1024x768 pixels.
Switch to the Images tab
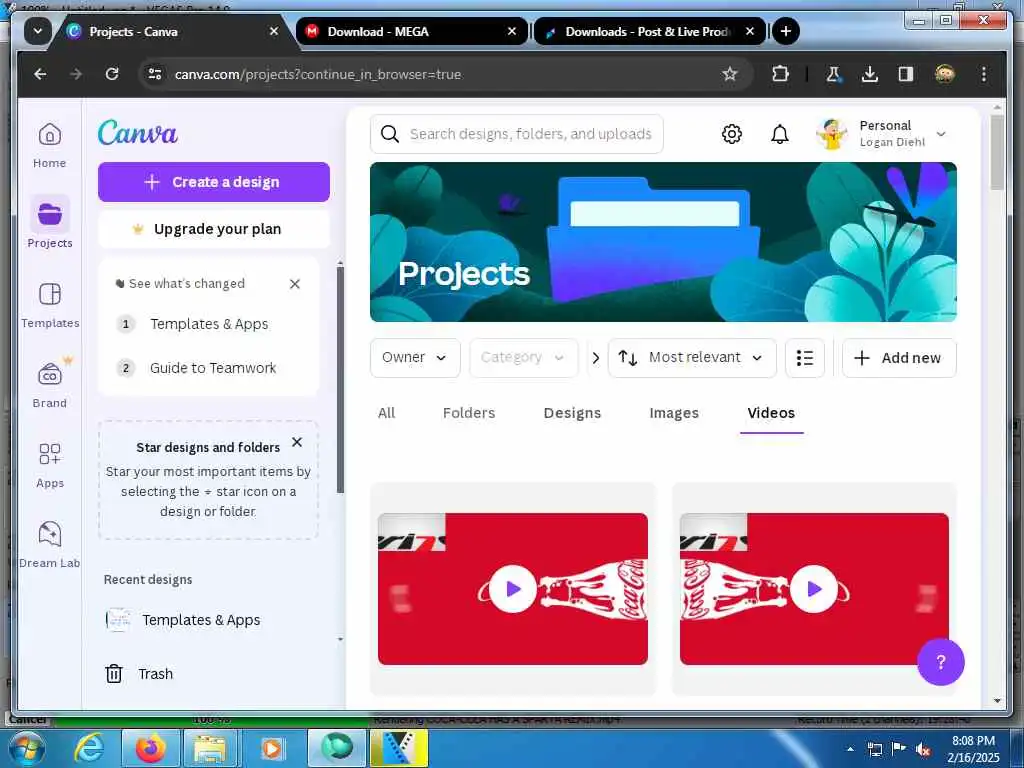pyautogui.click(x=674, y=413)
